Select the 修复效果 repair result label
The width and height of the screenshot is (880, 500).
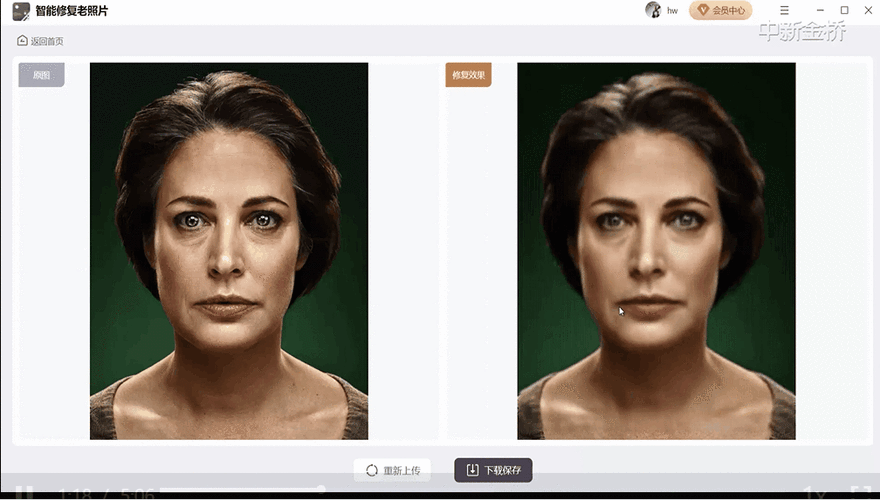click(469, 75)
